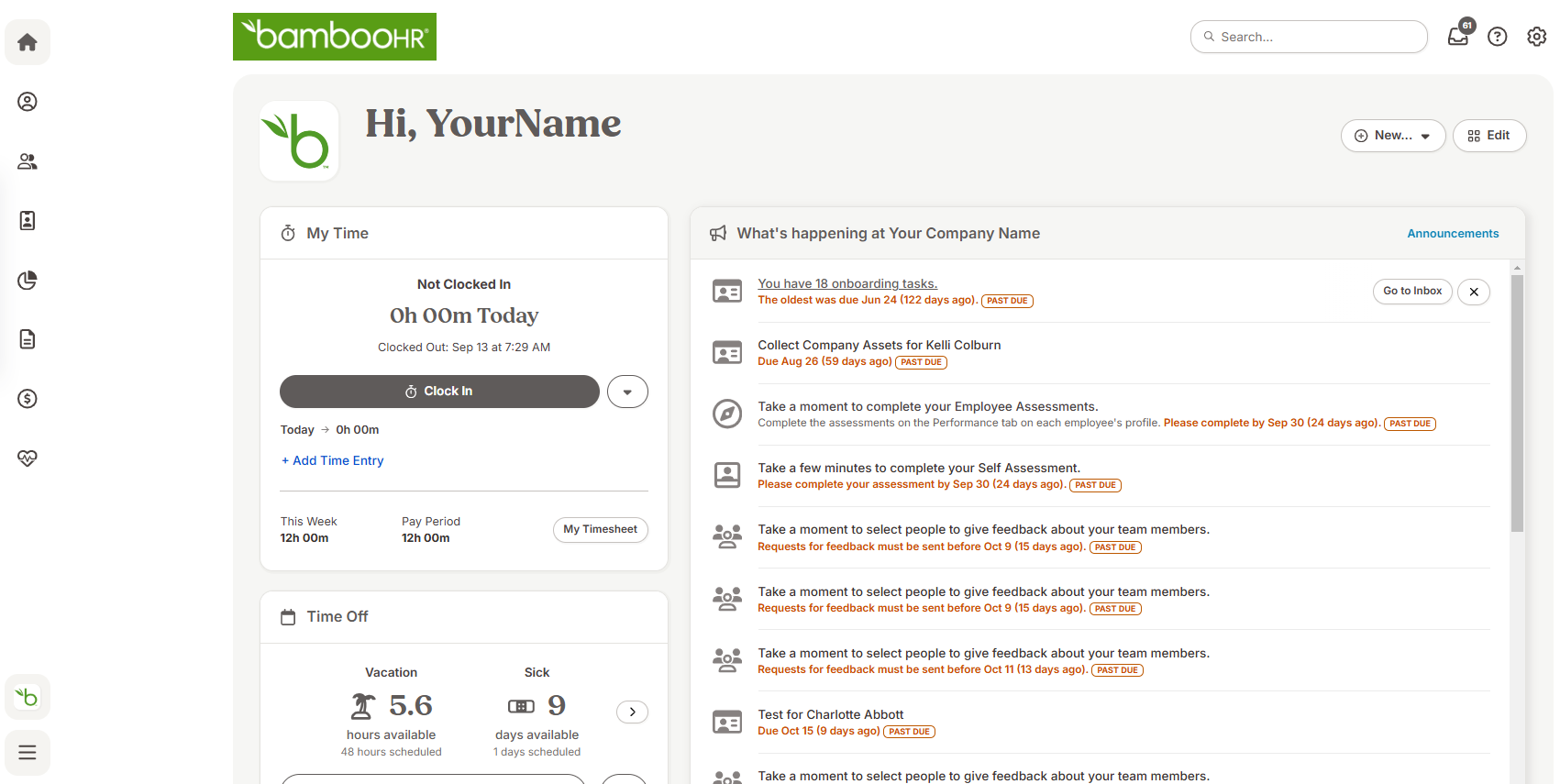Open the People directory icon in sidebar
The width and height of the screenshot is (1560, 784).
tap(28, 161)
